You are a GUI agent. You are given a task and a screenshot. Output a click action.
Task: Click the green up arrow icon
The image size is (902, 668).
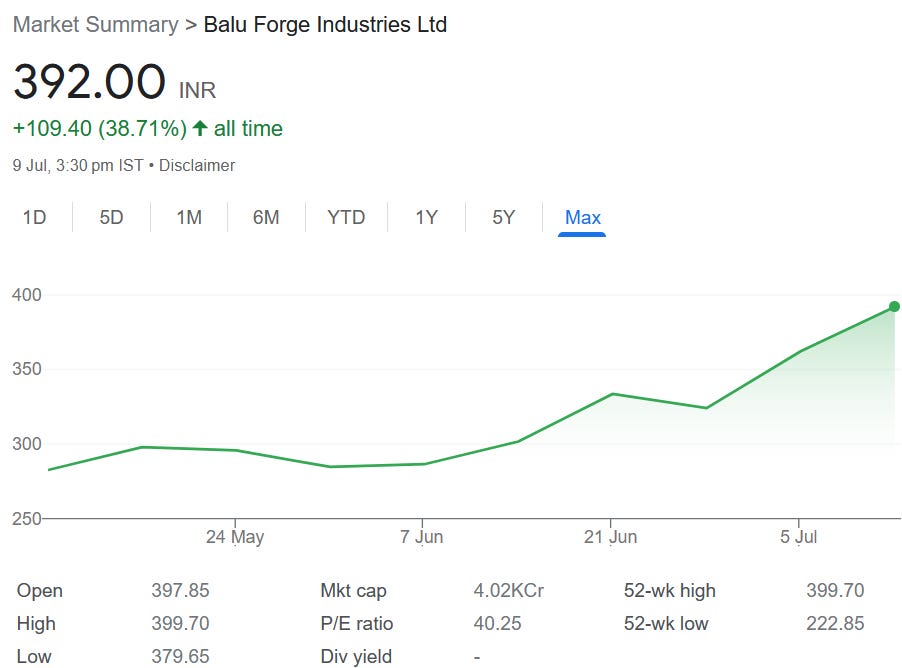[200, 128]
